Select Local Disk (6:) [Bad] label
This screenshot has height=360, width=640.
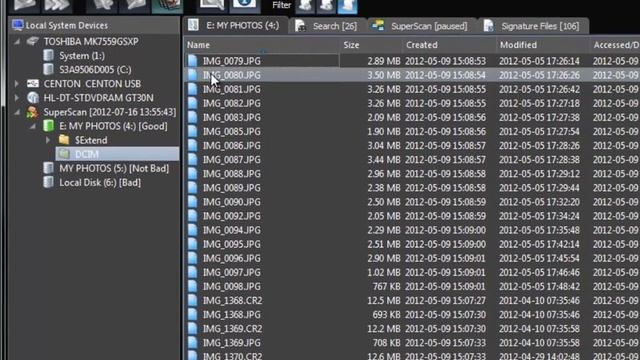100,182
